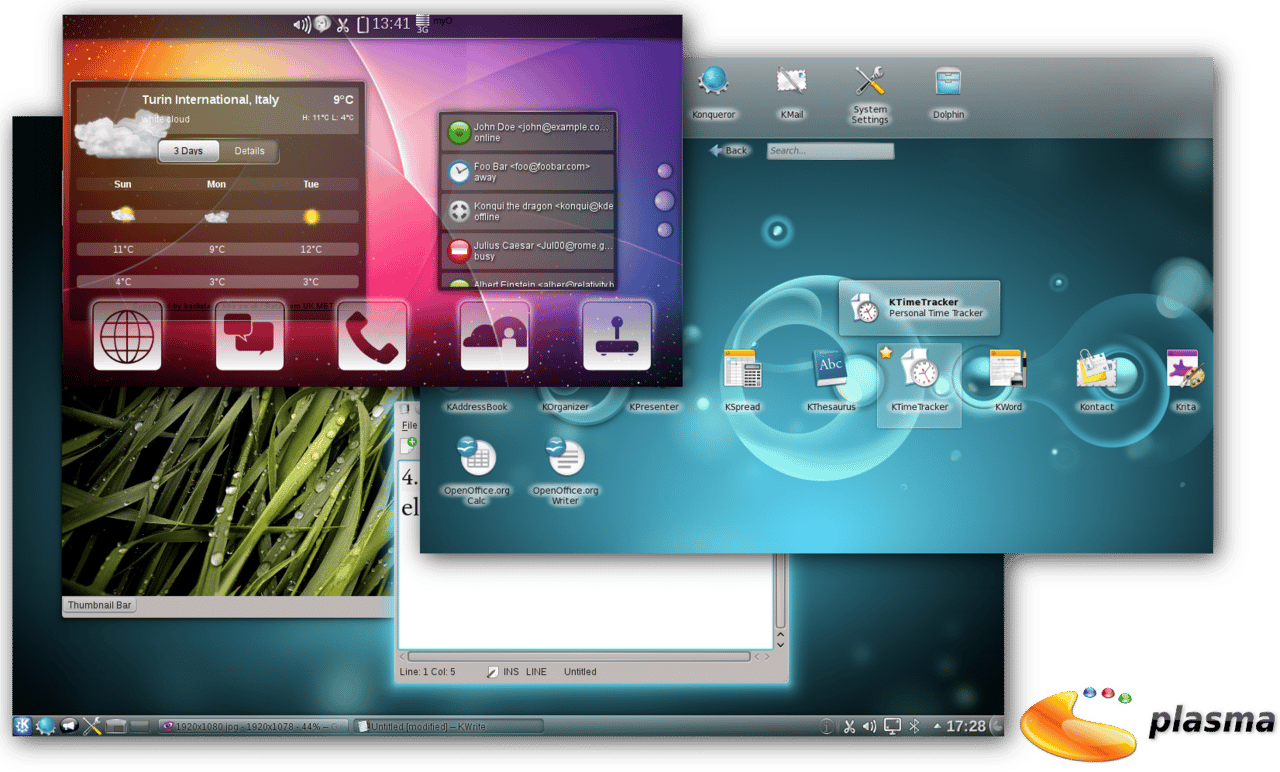
Task: Open Konqueror from the netbook launcher
Action: click(x=713, y=91)
